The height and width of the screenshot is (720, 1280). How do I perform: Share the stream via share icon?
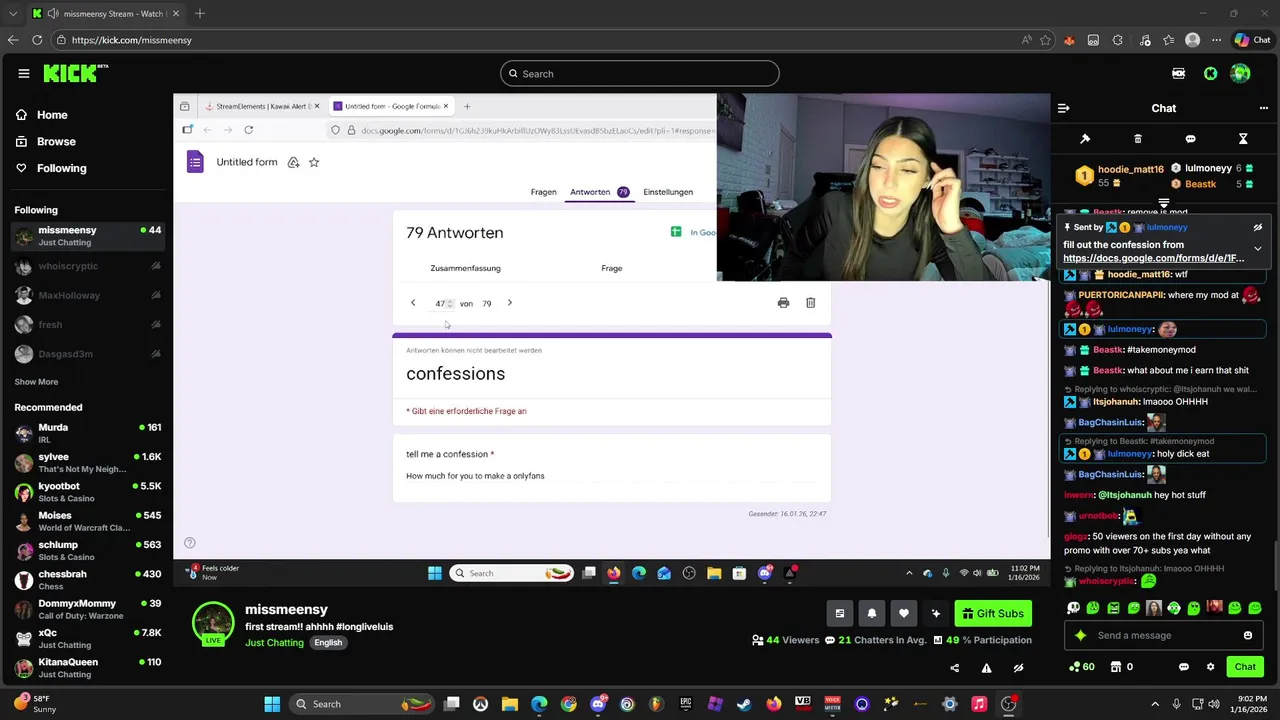[x=954, y=668]
